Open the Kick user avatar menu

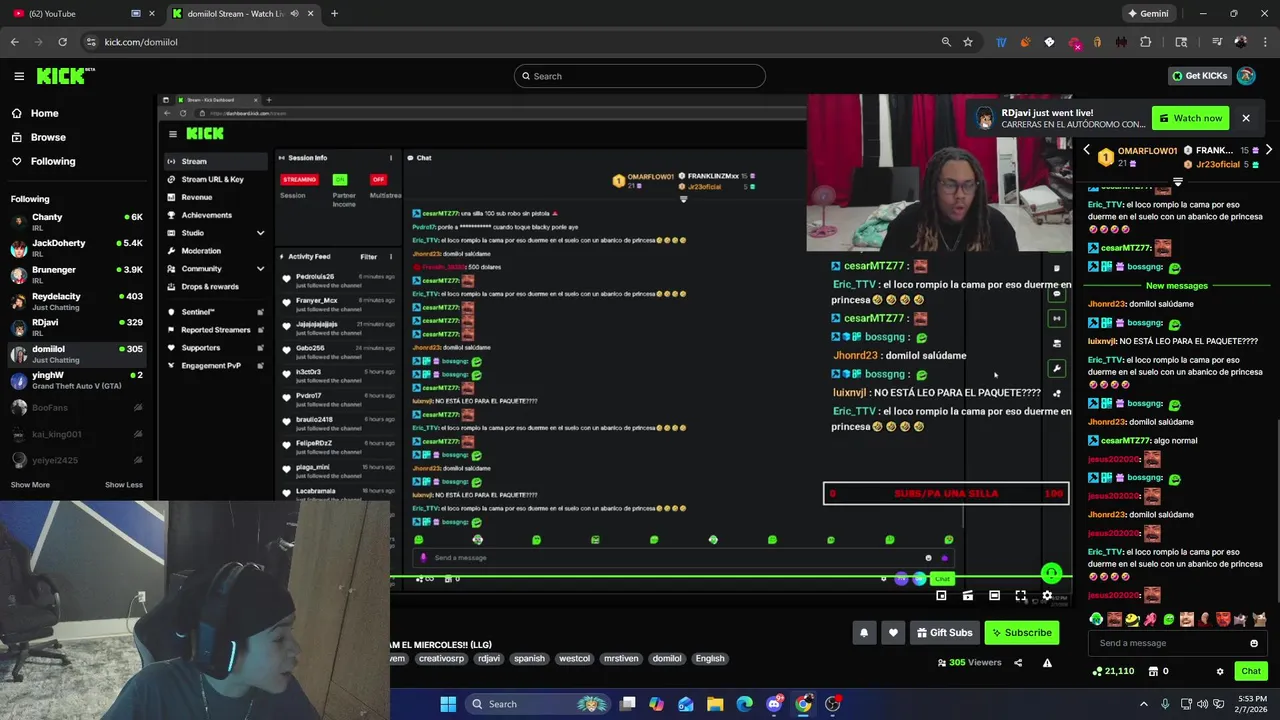[1246, 76]
